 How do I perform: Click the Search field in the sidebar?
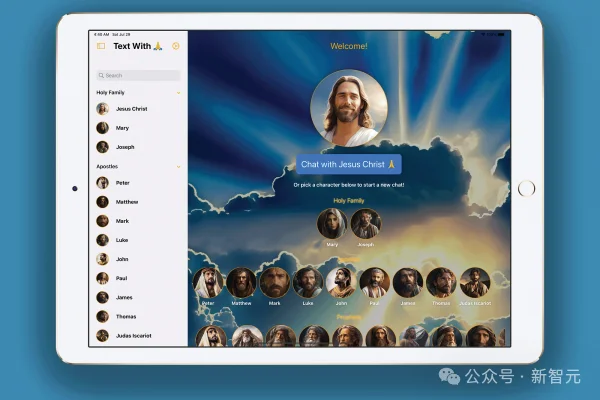click(138, 75)
